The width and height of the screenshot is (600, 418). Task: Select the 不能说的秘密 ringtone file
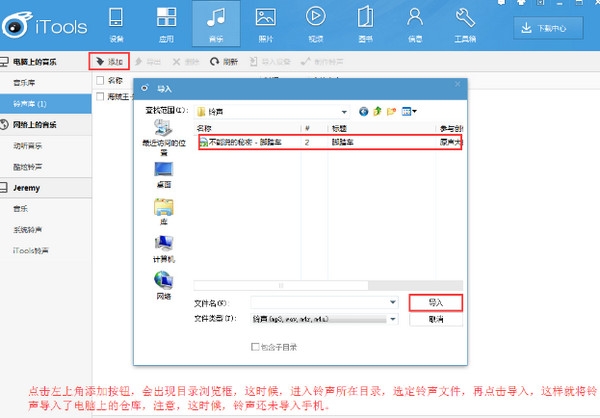[331, 142]
